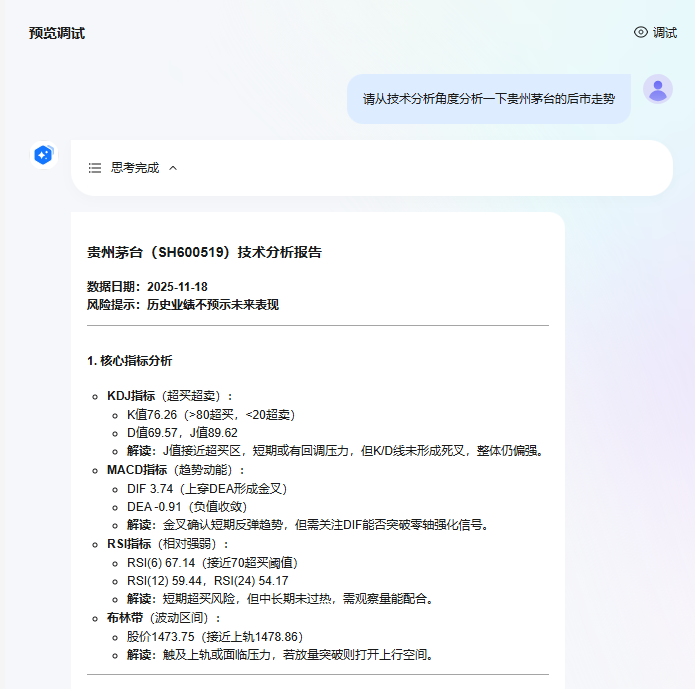Click 触及上轨或面临压力 interpretation line
695x689 pixels.
(x=281, y=655)
